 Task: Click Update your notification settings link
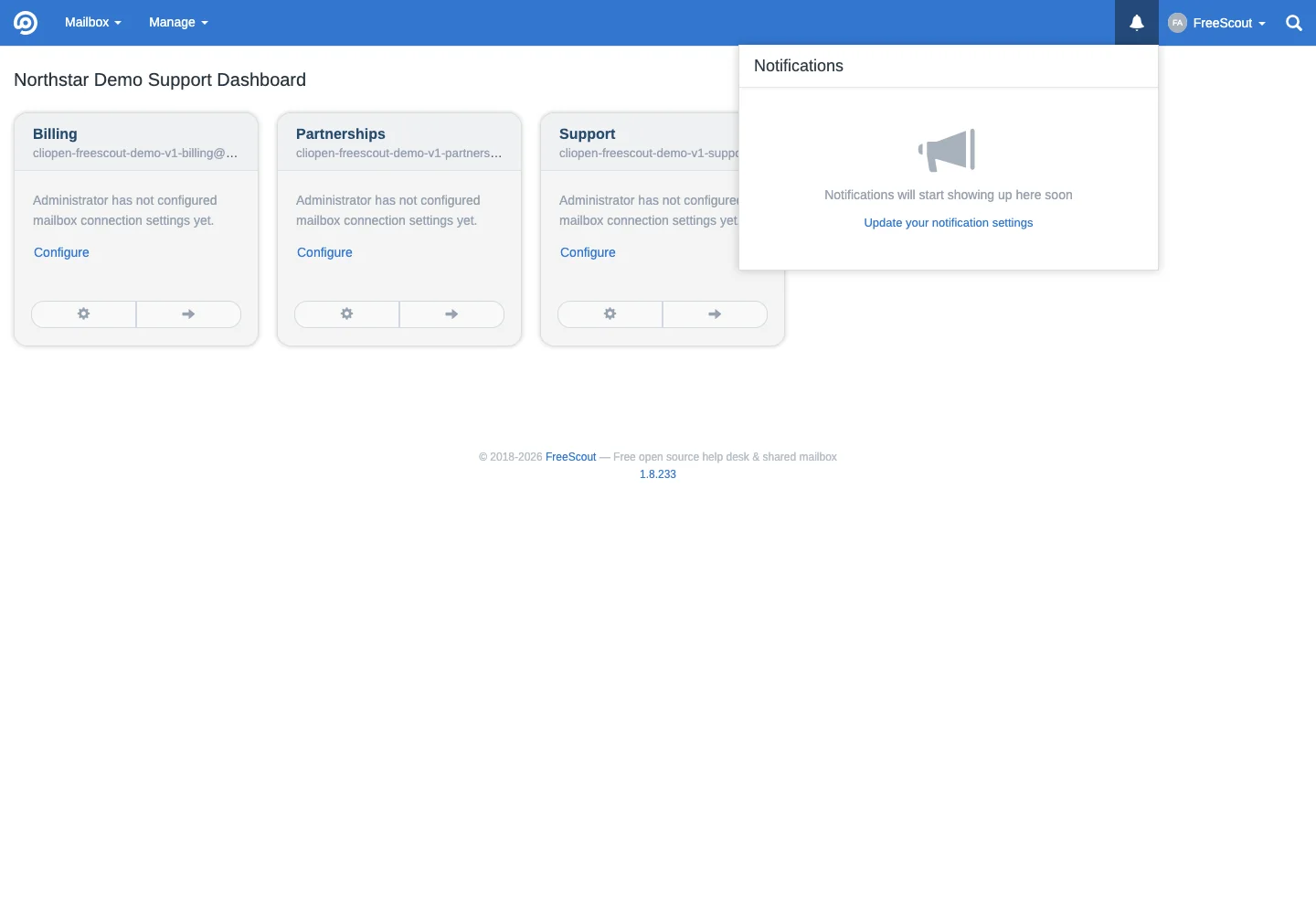tap(949, 223)
